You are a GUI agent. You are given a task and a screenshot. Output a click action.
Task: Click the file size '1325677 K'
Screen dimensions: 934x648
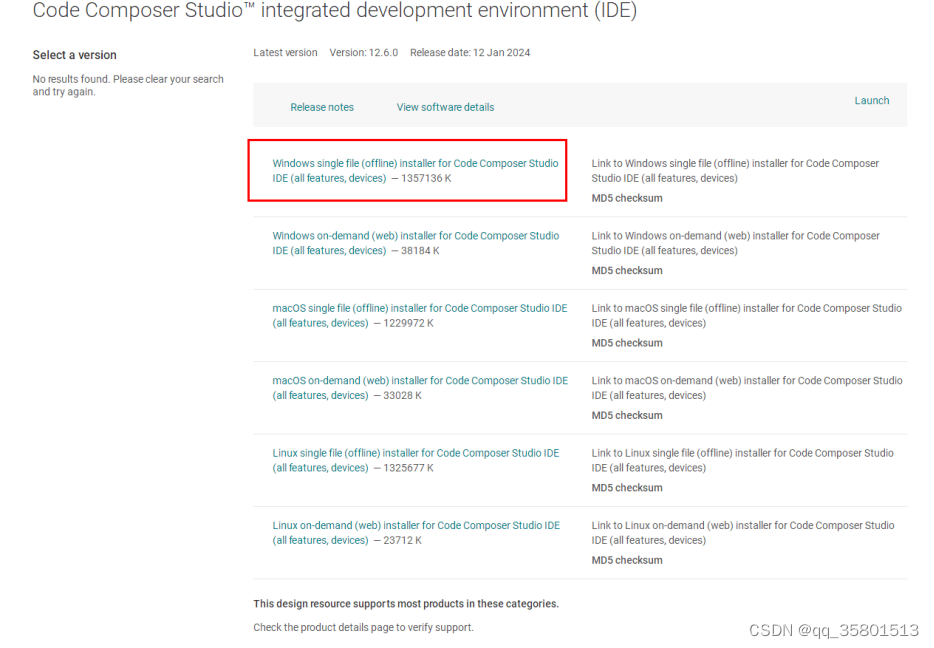coord(409,468)
